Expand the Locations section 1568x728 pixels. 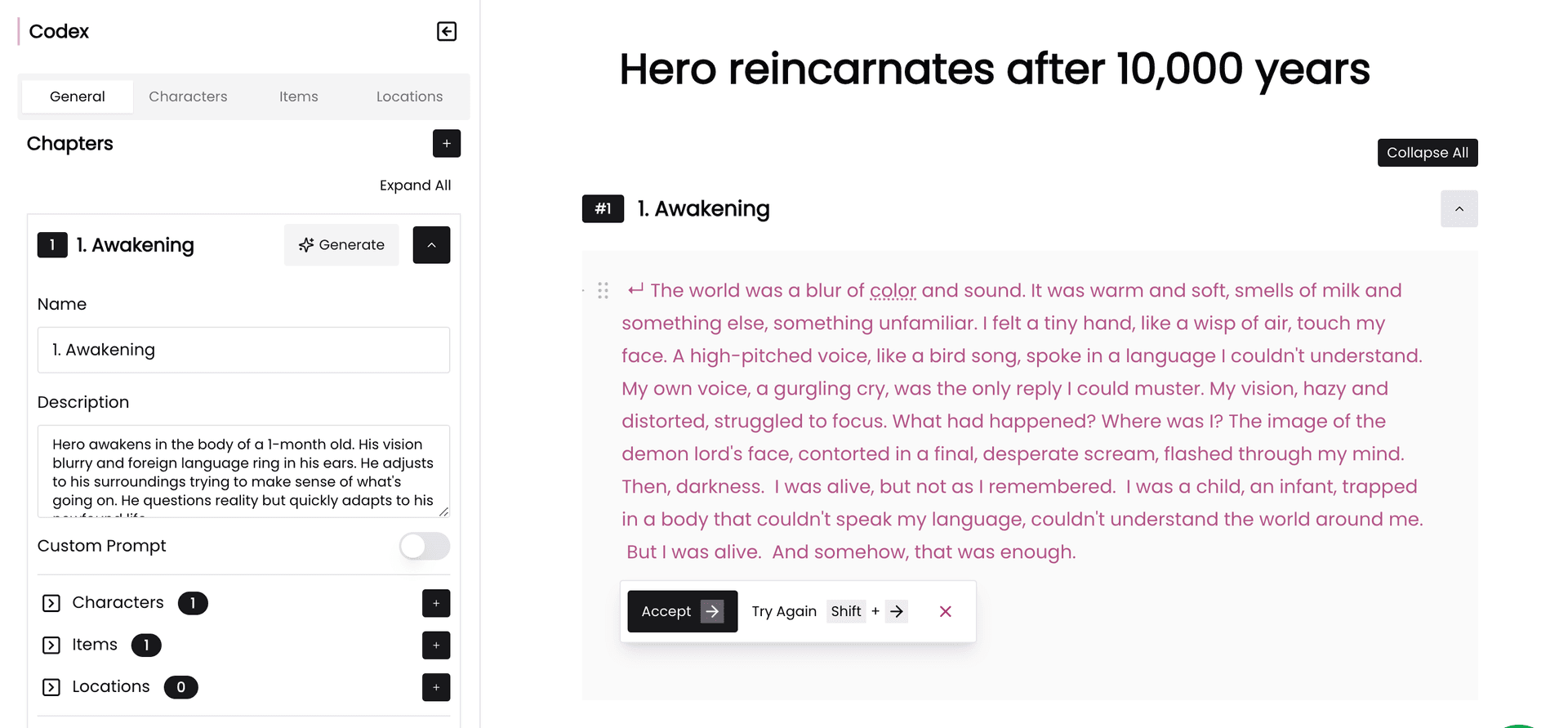[51, 687]
